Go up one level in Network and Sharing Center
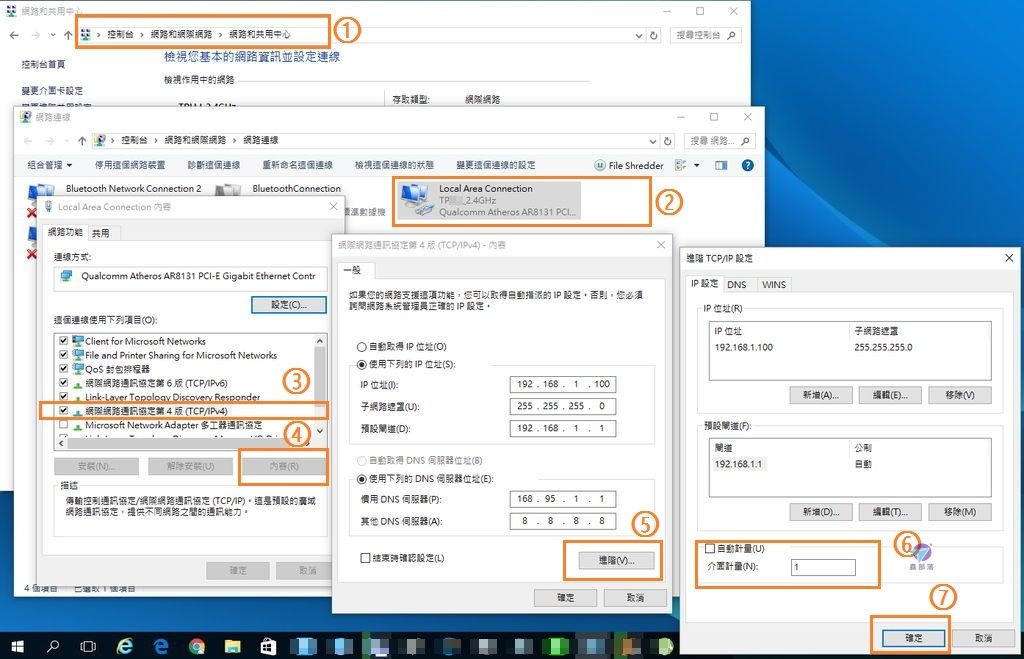The height and width of the screenshot is (659, 1024). click(x=68, y=35)
